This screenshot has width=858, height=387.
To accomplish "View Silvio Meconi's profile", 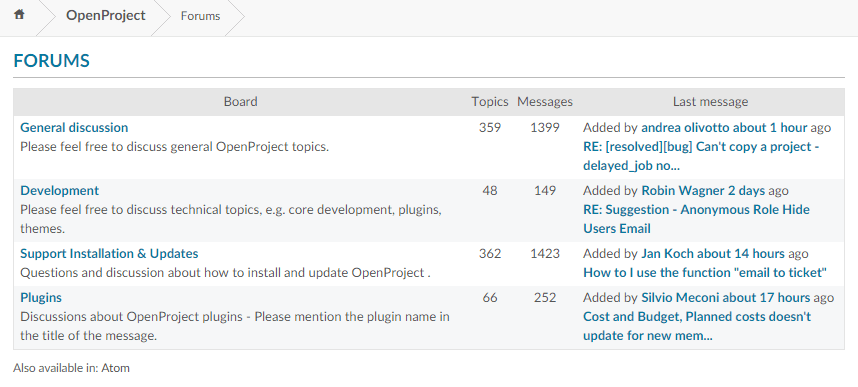I will coord(680,298).
